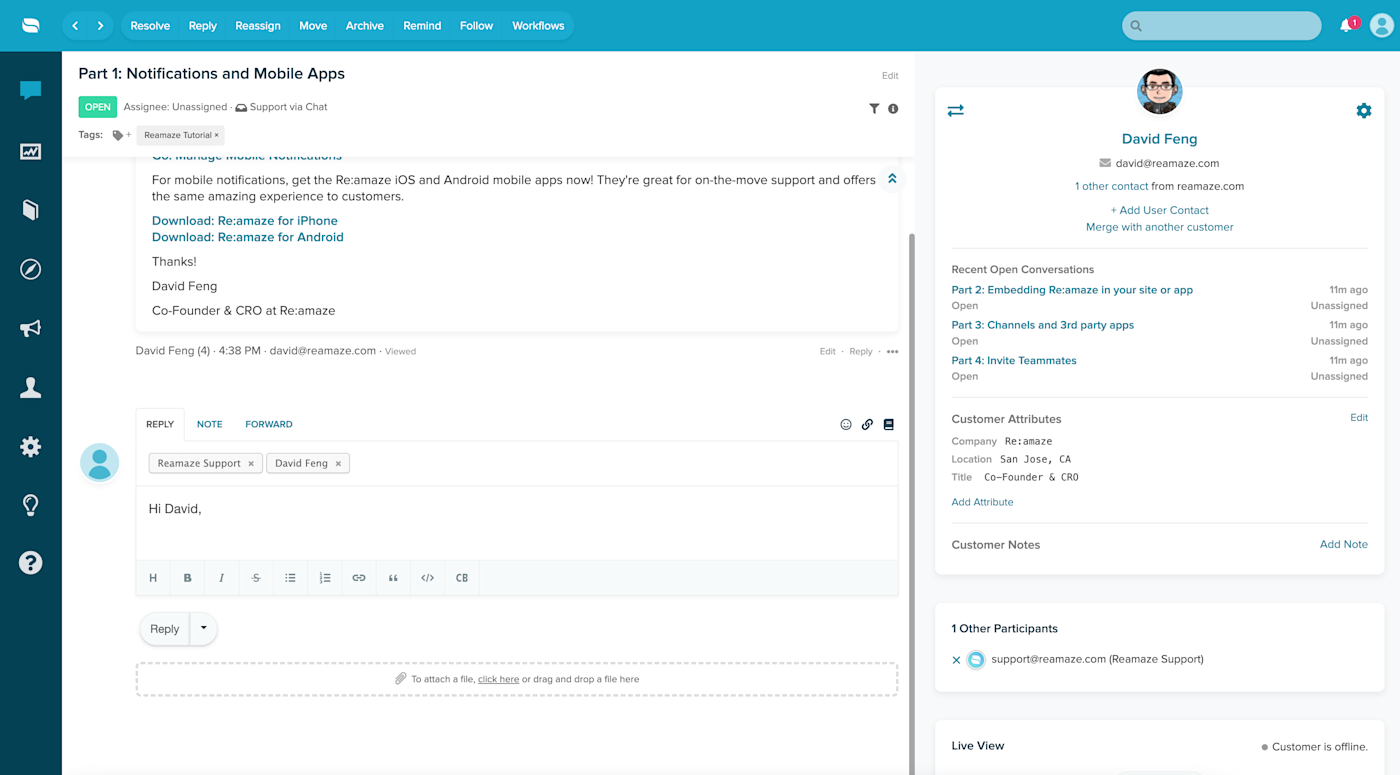Insert hyperlink from editor toolbar

tap(359, 578)
